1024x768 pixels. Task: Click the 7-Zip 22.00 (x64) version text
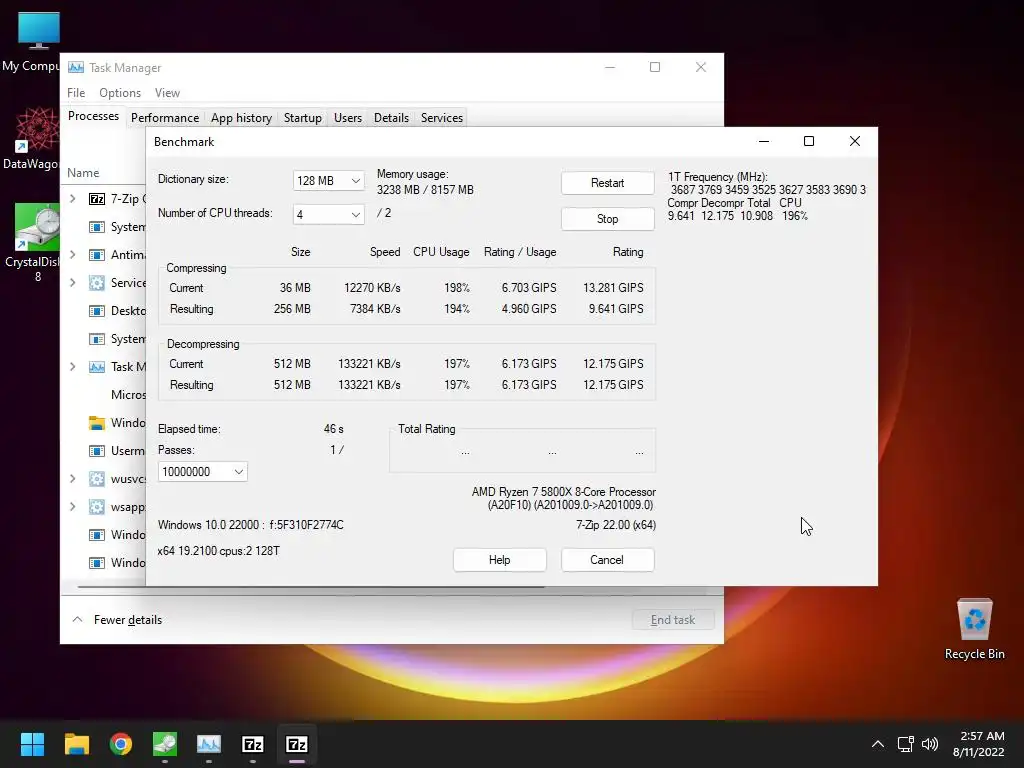coord(616,525)
